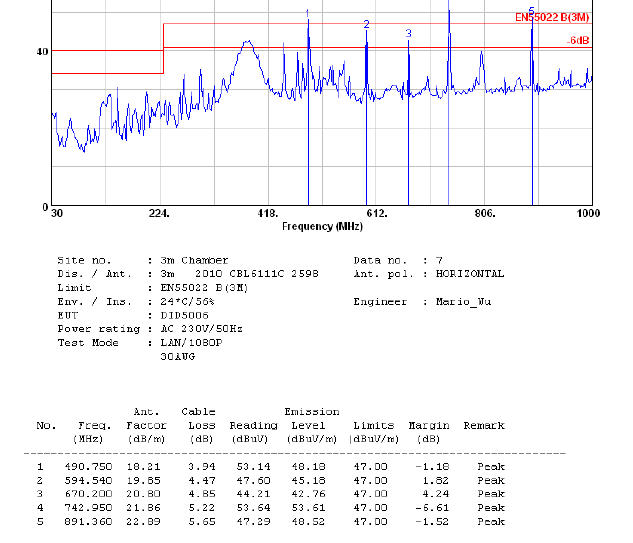The width and height of the screenshot is (633, 543).
Task: Click the Frequency (MHz) axis title
Action: 321,227
